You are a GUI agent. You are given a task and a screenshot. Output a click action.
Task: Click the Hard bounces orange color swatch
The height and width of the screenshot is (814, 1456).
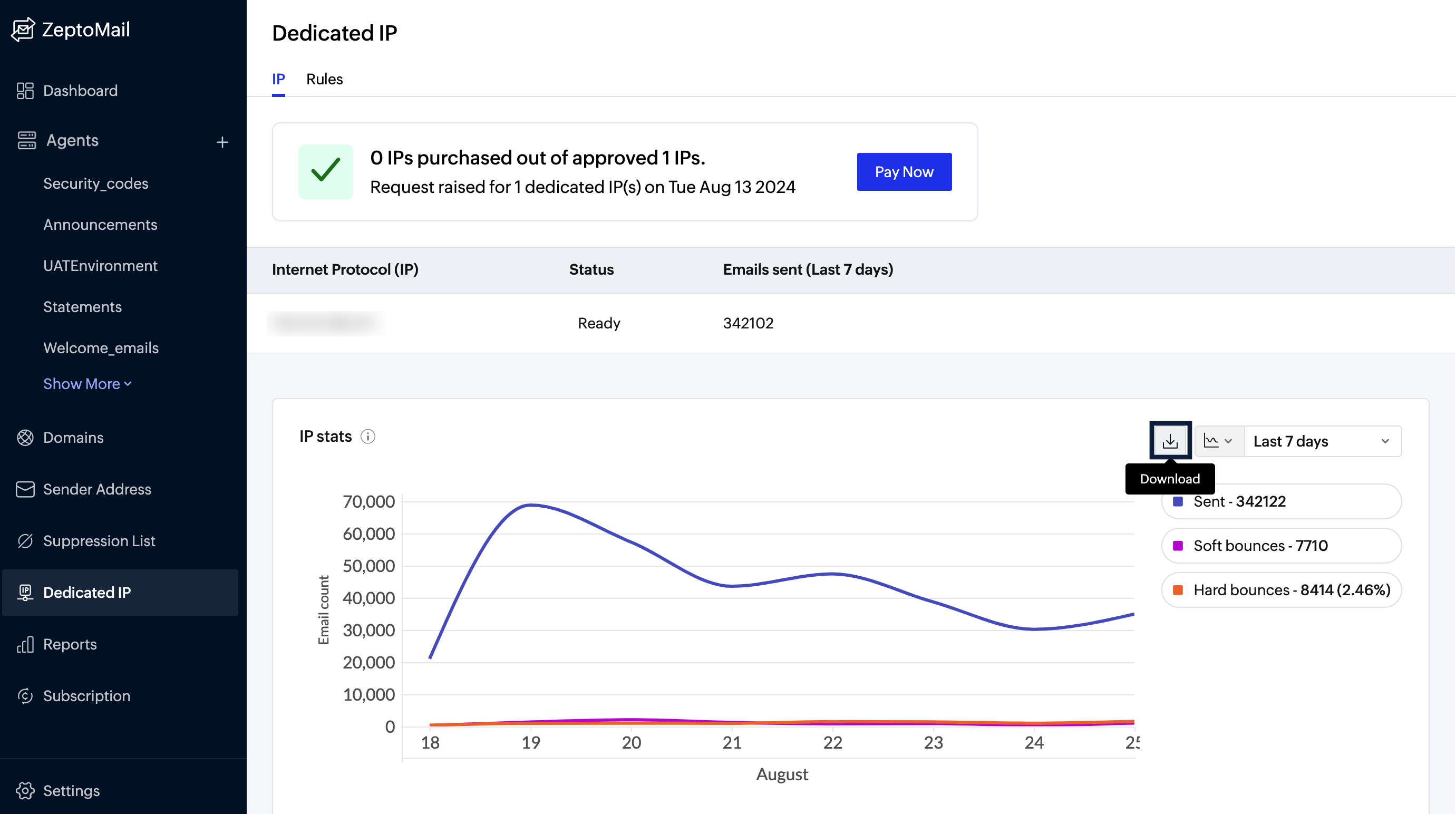point(1178,590)
